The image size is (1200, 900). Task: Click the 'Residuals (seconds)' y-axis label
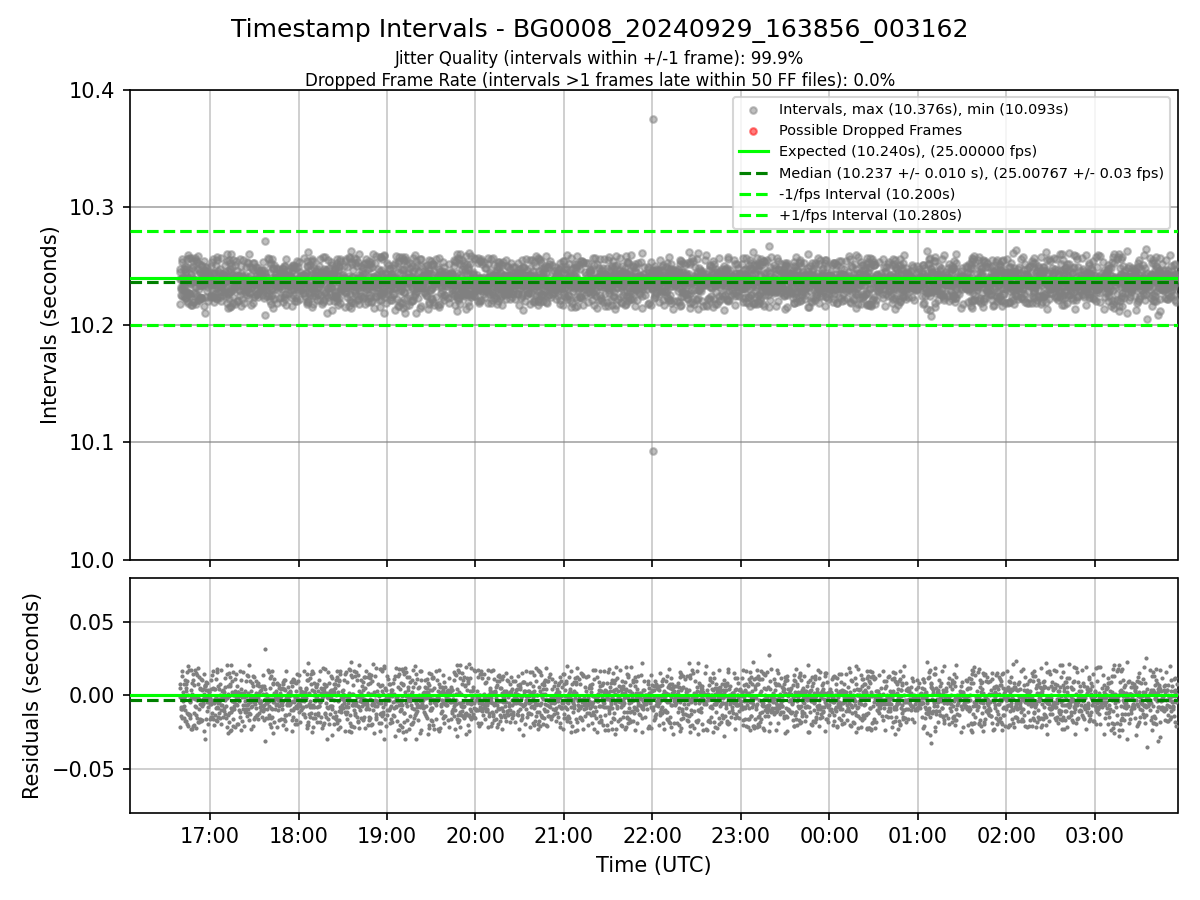point(31,696)
